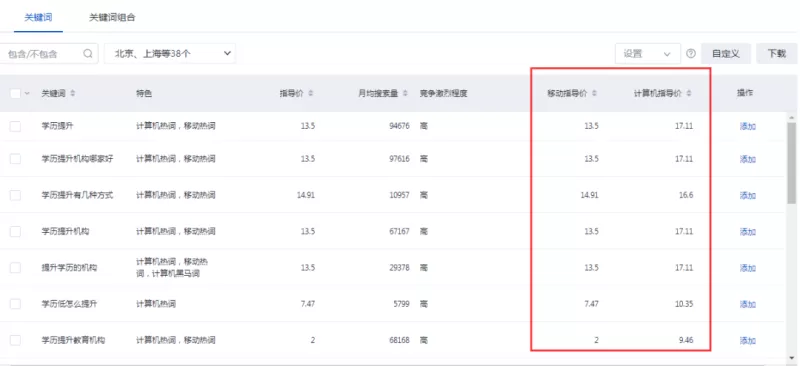Open the 北京、上海等38个 region dropdown
800x366 pixels.
point(170,53)
